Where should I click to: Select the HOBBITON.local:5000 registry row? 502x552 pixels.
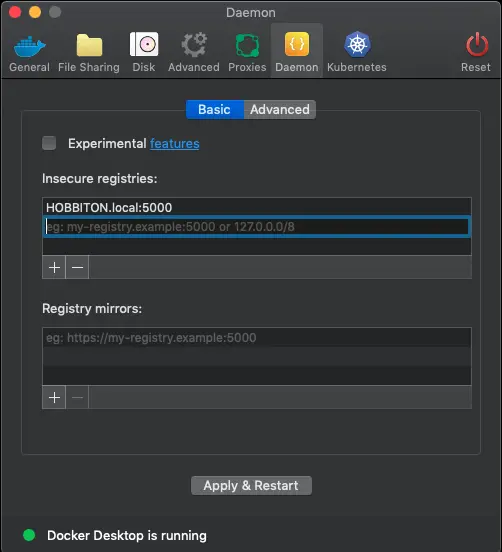[257, 207]
